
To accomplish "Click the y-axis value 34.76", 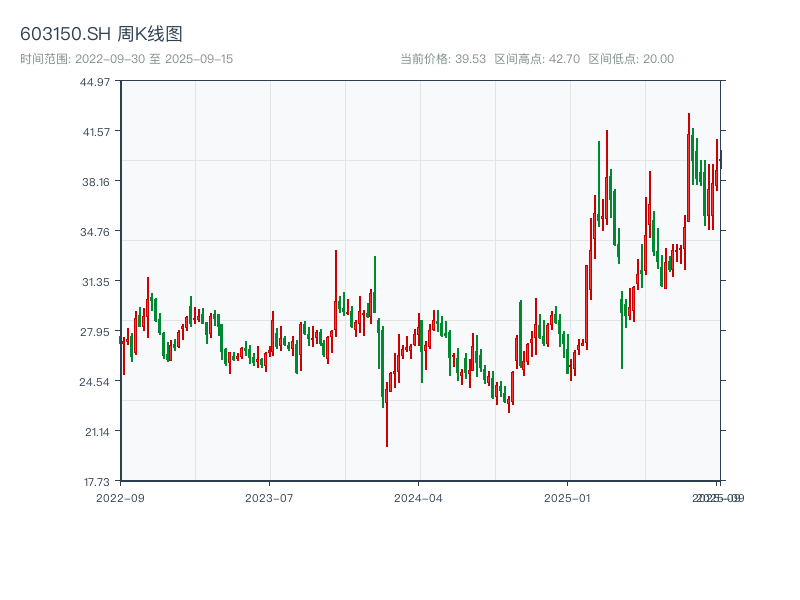I will 95,232.
